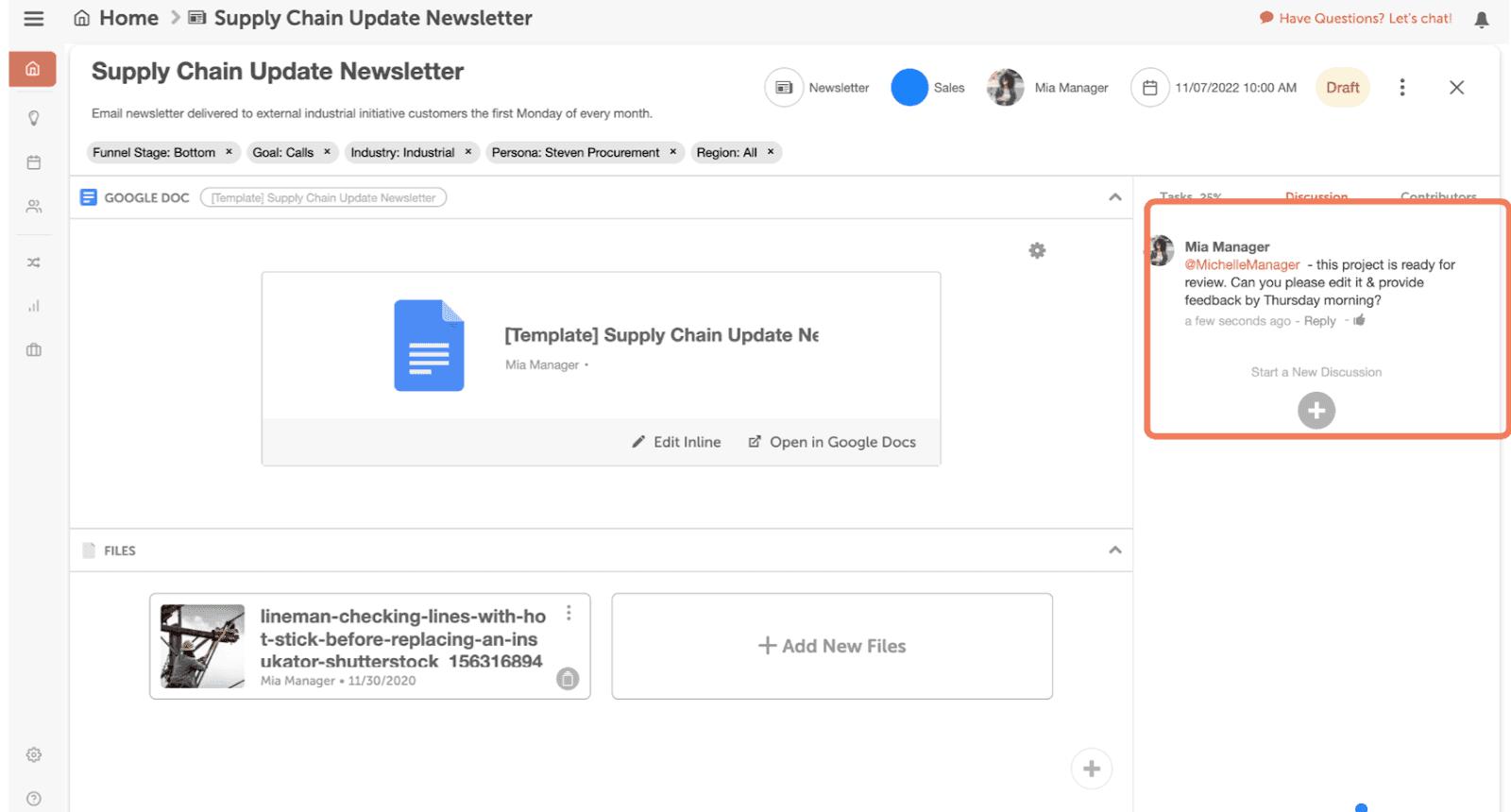Image resolution: width=1511 pixels, height=812 pixels.
Task: Open the Google Doc gear settings
Action: click(1037, 250)
